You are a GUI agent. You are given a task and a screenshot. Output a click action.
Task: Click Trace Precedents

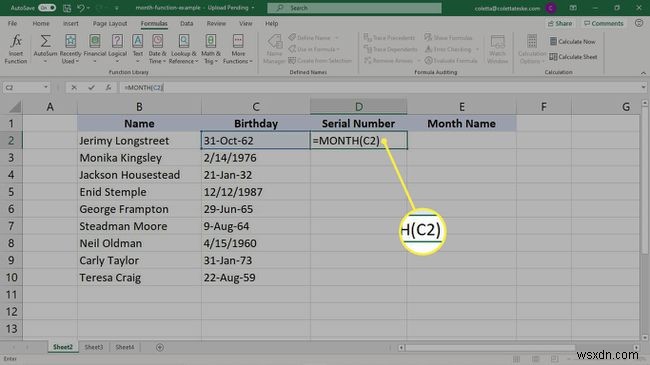click(x=389, y=38)
